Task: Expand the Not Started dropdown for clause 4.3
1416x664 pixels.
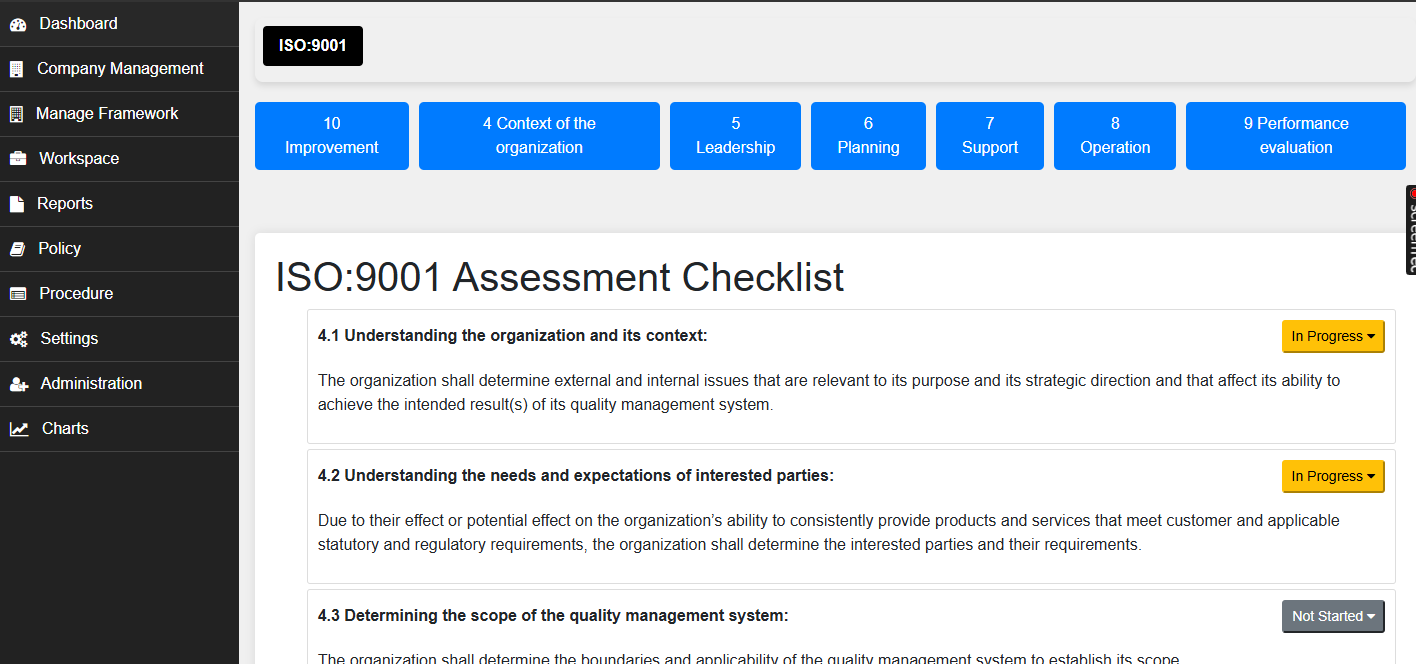Action: 1333,616
